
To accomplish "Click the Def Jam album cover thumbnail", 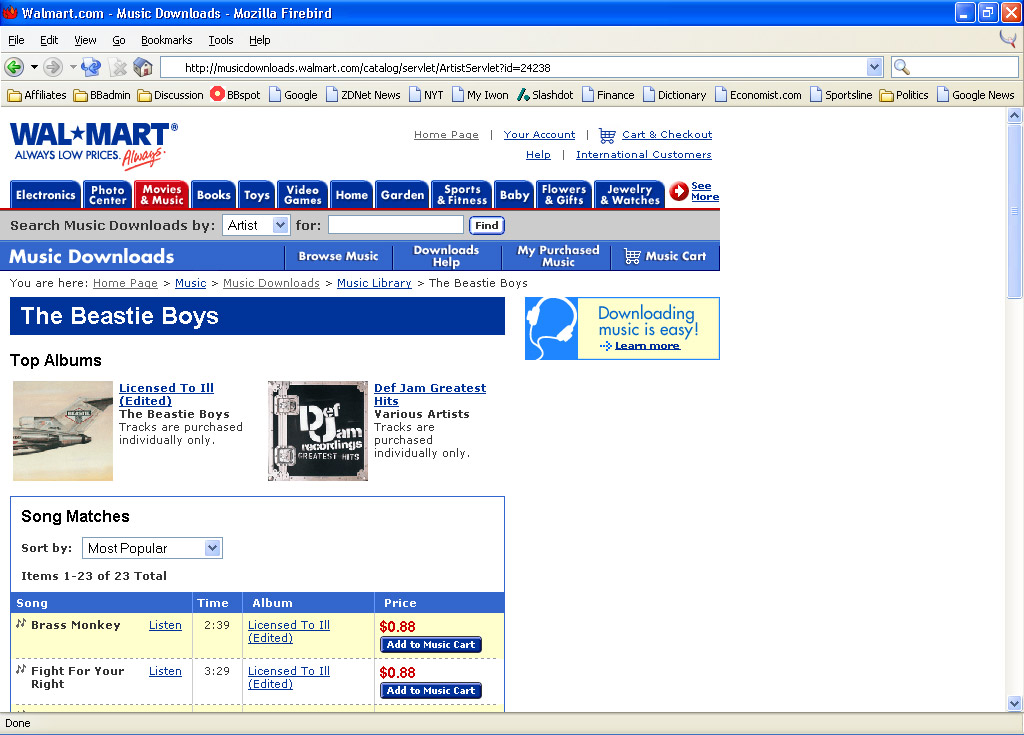I will (x=318, y=431).
